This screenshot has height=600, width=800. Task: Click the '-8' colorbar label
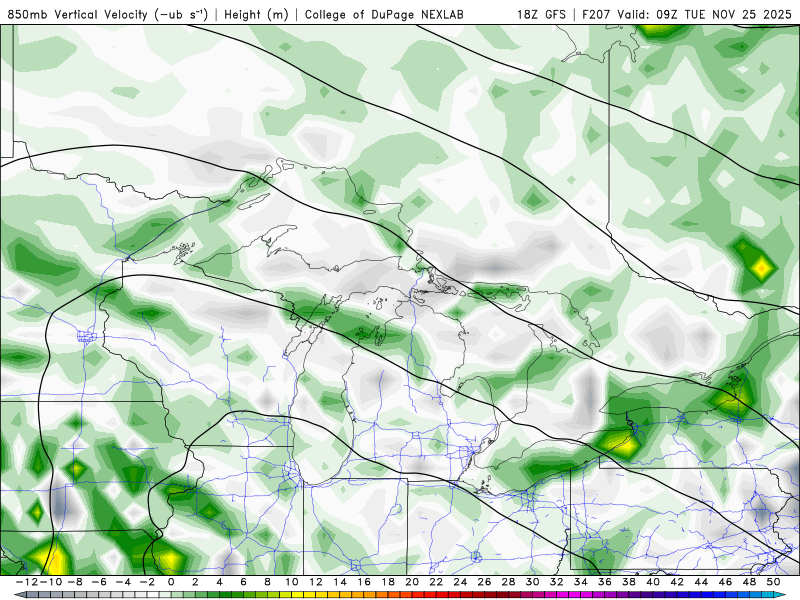click(x=75, y=582)
